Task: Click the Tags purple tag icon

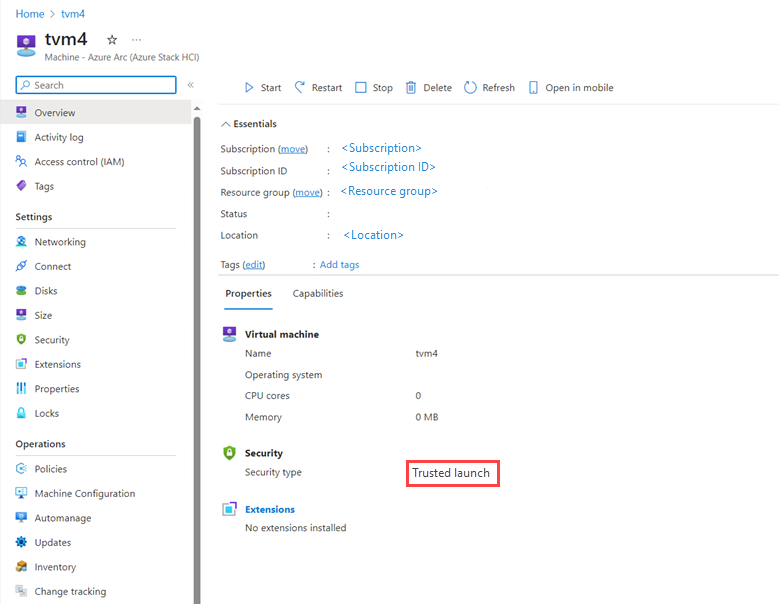Action: coord(21,185)
